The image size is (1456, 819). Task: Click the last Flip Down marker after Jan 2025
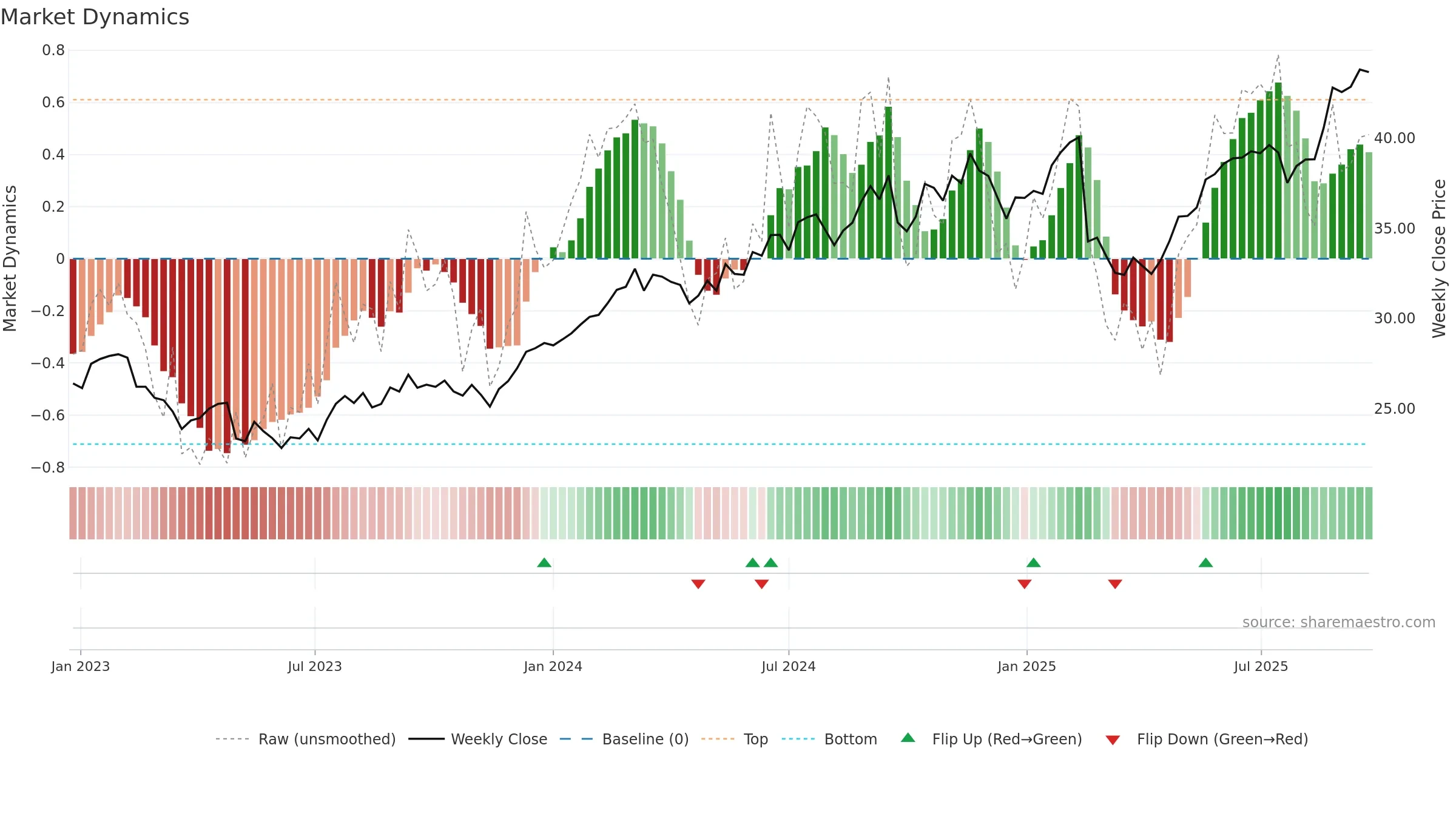pyautogui.click(x=1115, y=584)
